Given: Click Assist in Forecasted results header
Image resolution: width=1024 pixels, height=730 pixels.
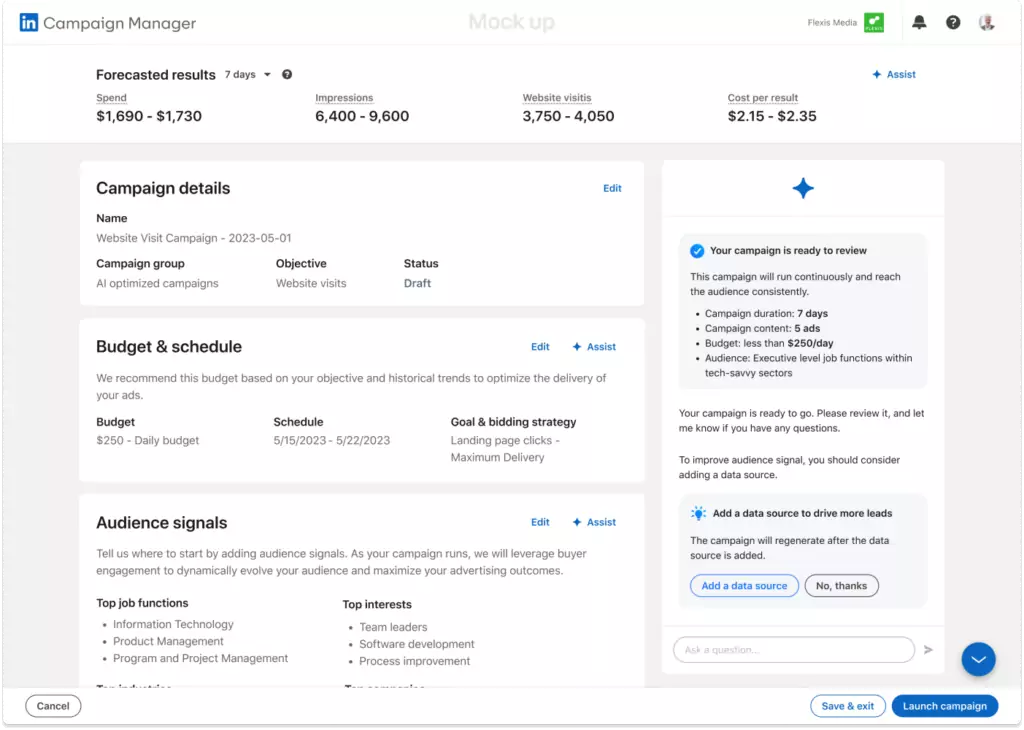Looking at the screenshot, I should [x=894, y=75].
